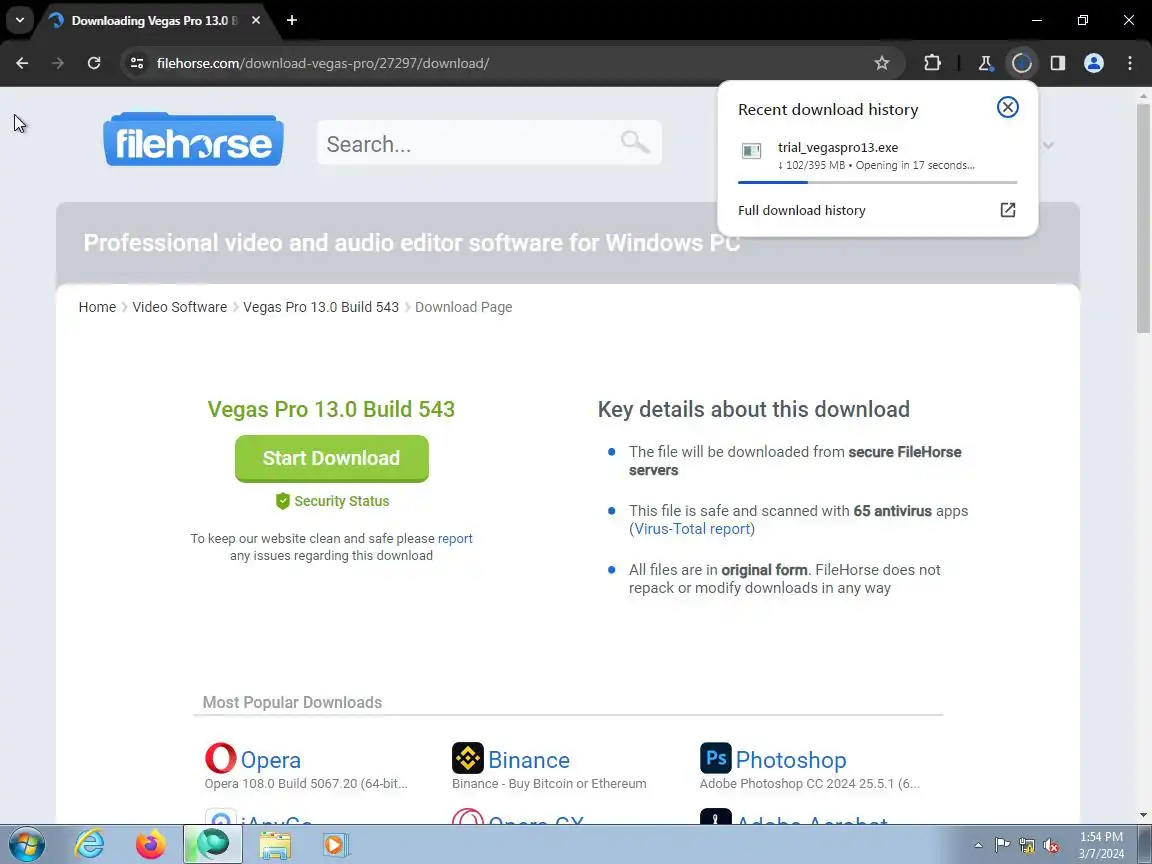The width and height of the screenshot is (1152, 864).
Task: Close the Recent download history popup
Action: 1007,107
